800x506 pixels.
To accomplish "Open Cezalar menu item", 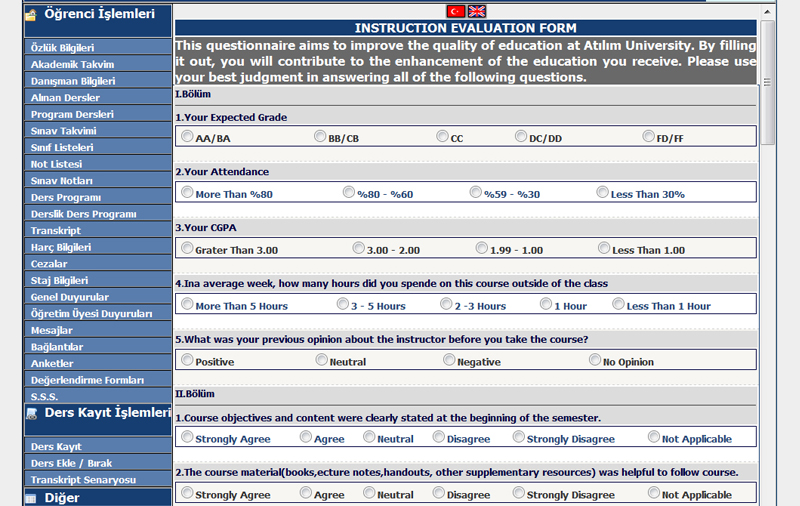I will 97,264.
